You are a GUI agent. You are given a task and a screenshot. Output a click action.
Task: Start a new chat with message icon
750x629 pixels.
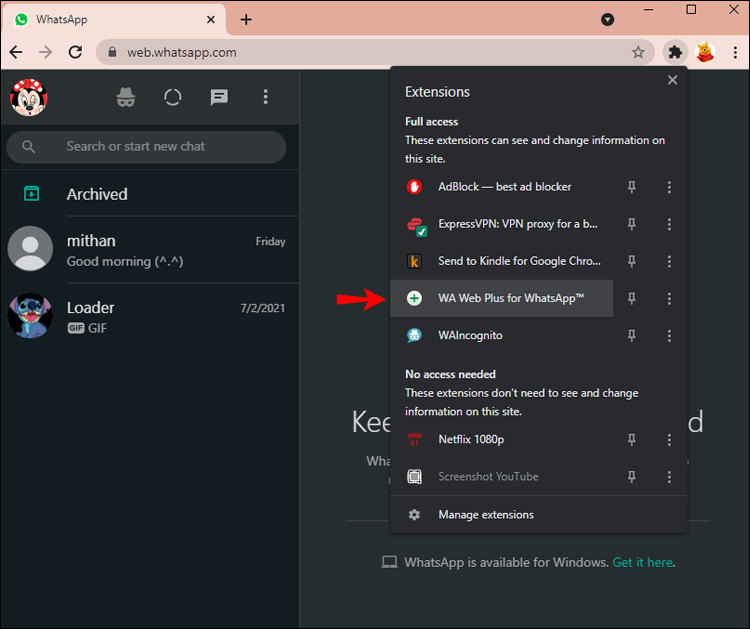219,97
